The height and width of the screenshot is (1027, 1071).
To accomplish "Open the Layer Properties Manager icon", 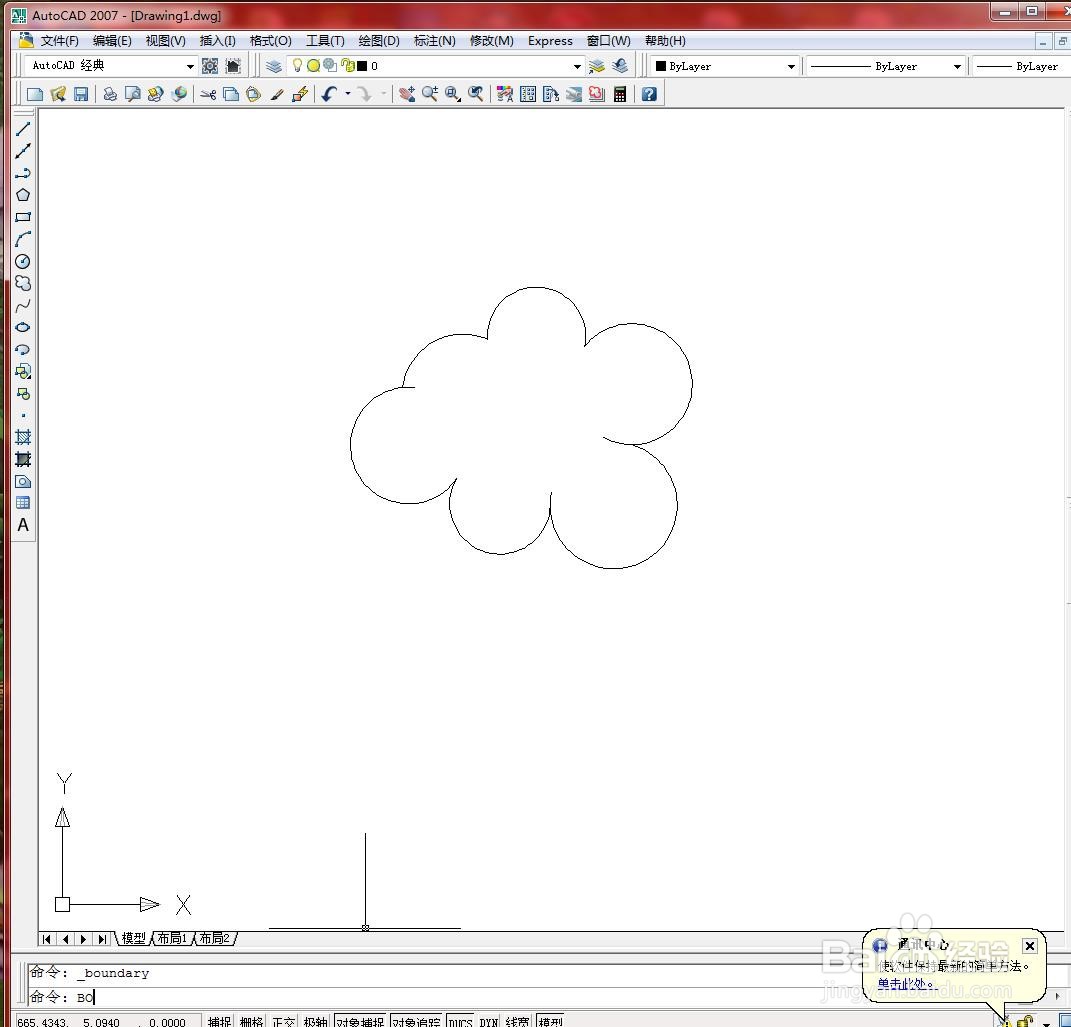I will (x=273, y=66).
